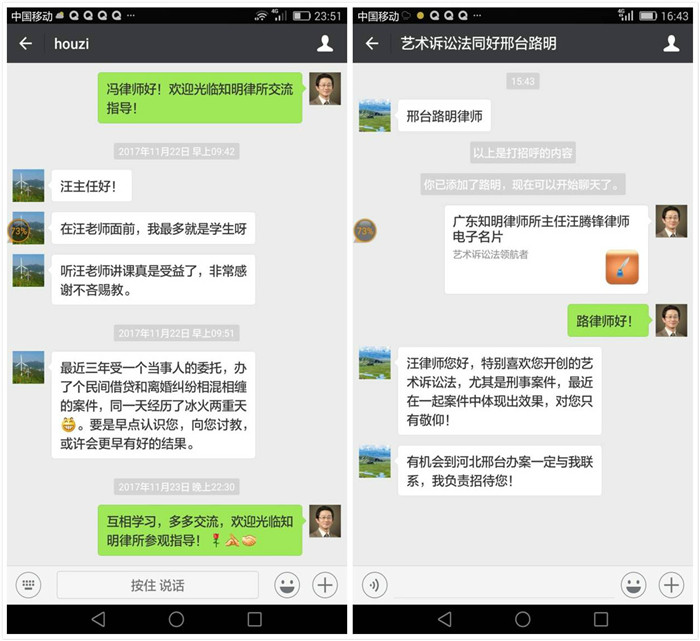Tap avatar next to 汪主任好! message
Screen dimensions: 700x641
(28, 185)
